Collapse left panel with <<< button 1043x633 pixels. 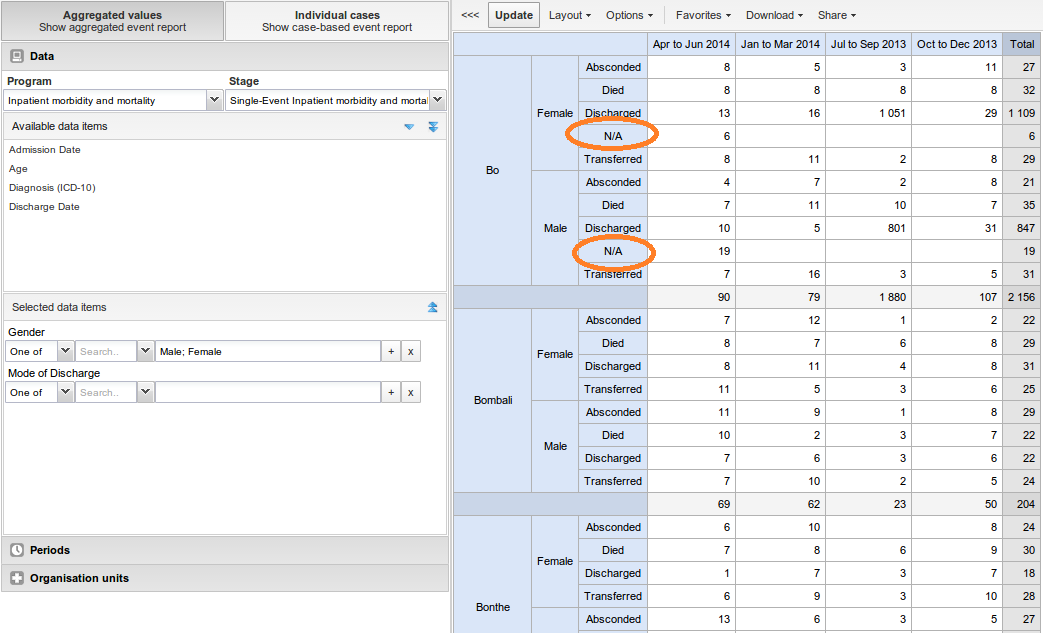click(x=470, y=15)
